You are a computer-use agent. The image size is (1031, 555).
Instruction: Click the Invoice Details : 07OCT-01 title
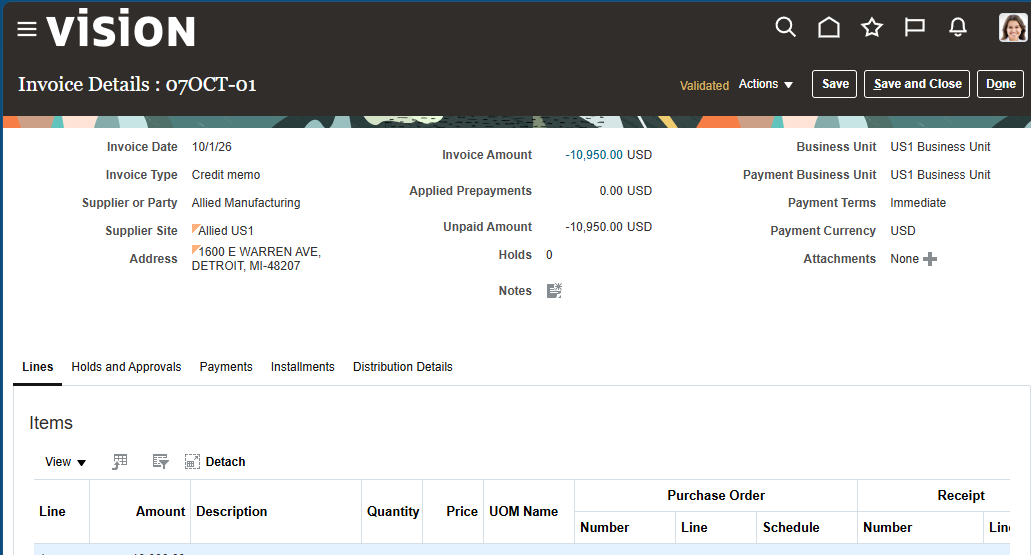(x=137, y=84)
